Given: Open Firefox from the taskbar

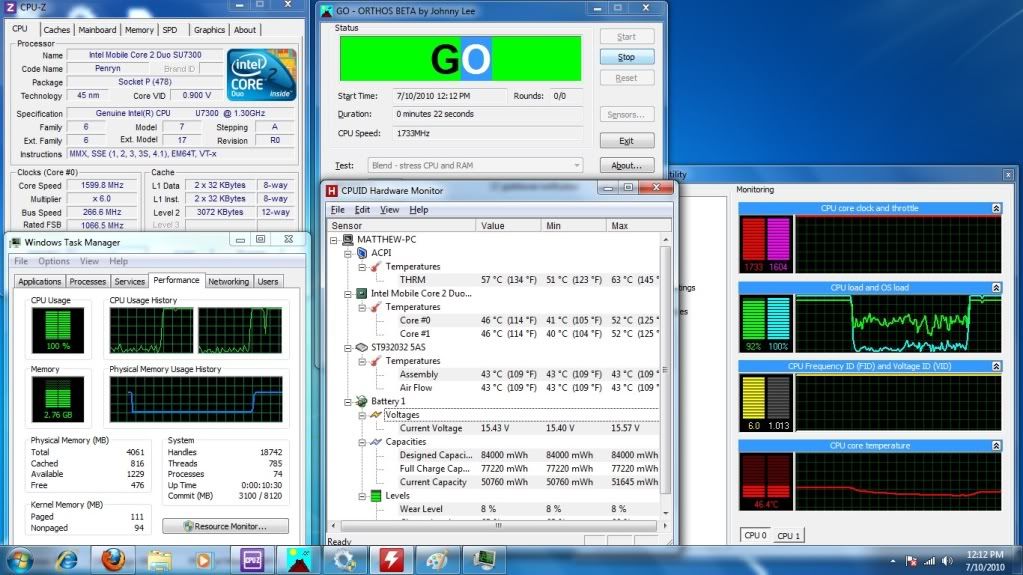Looking at the screenshot, I should 112,559.
